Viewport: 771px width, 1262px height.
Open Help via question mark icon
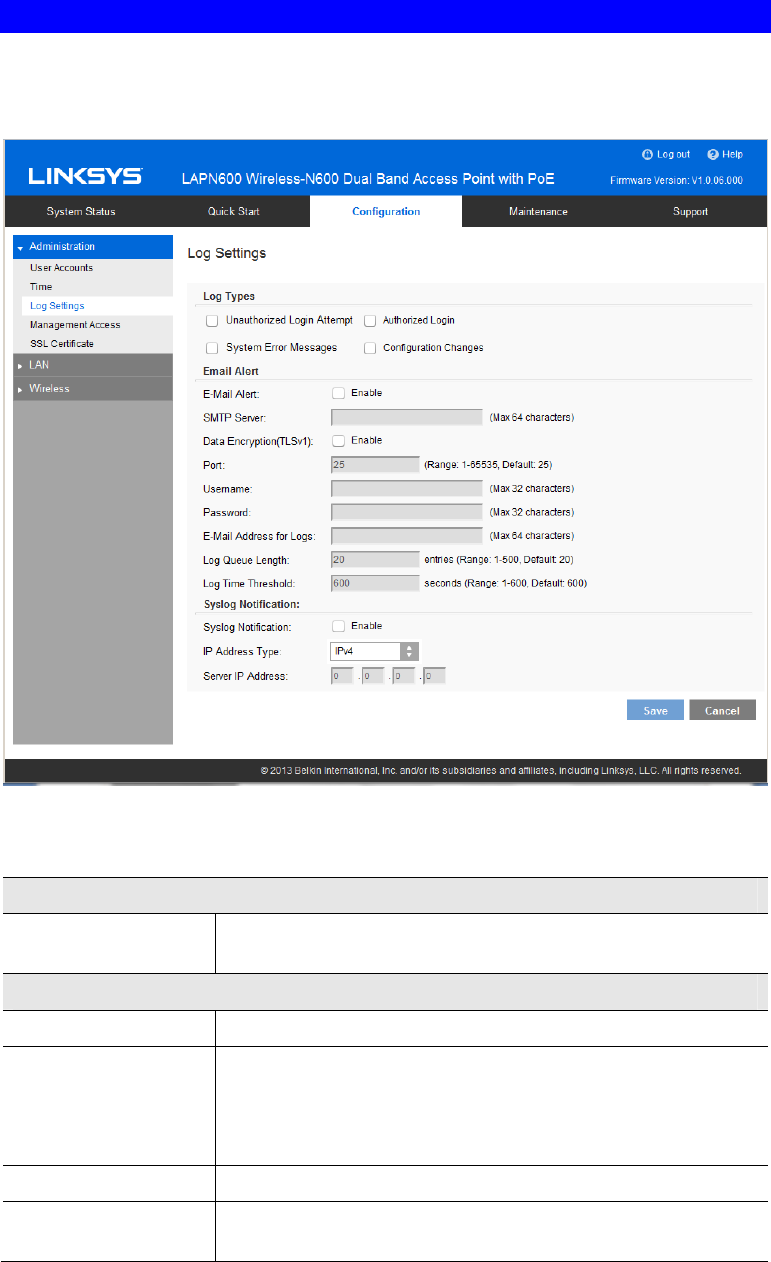[713, 154]
